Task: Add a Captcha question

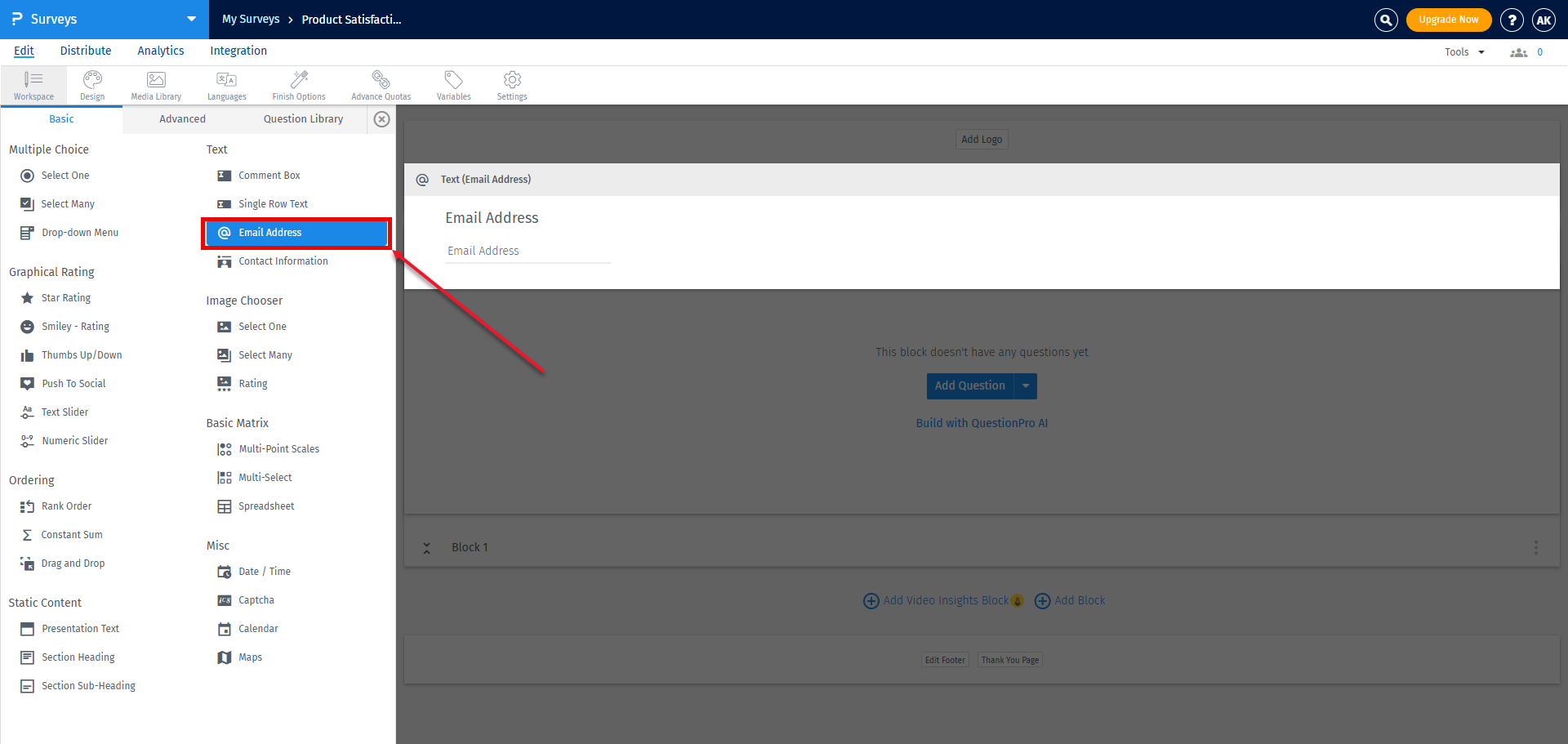Action: tap(255, 599)
